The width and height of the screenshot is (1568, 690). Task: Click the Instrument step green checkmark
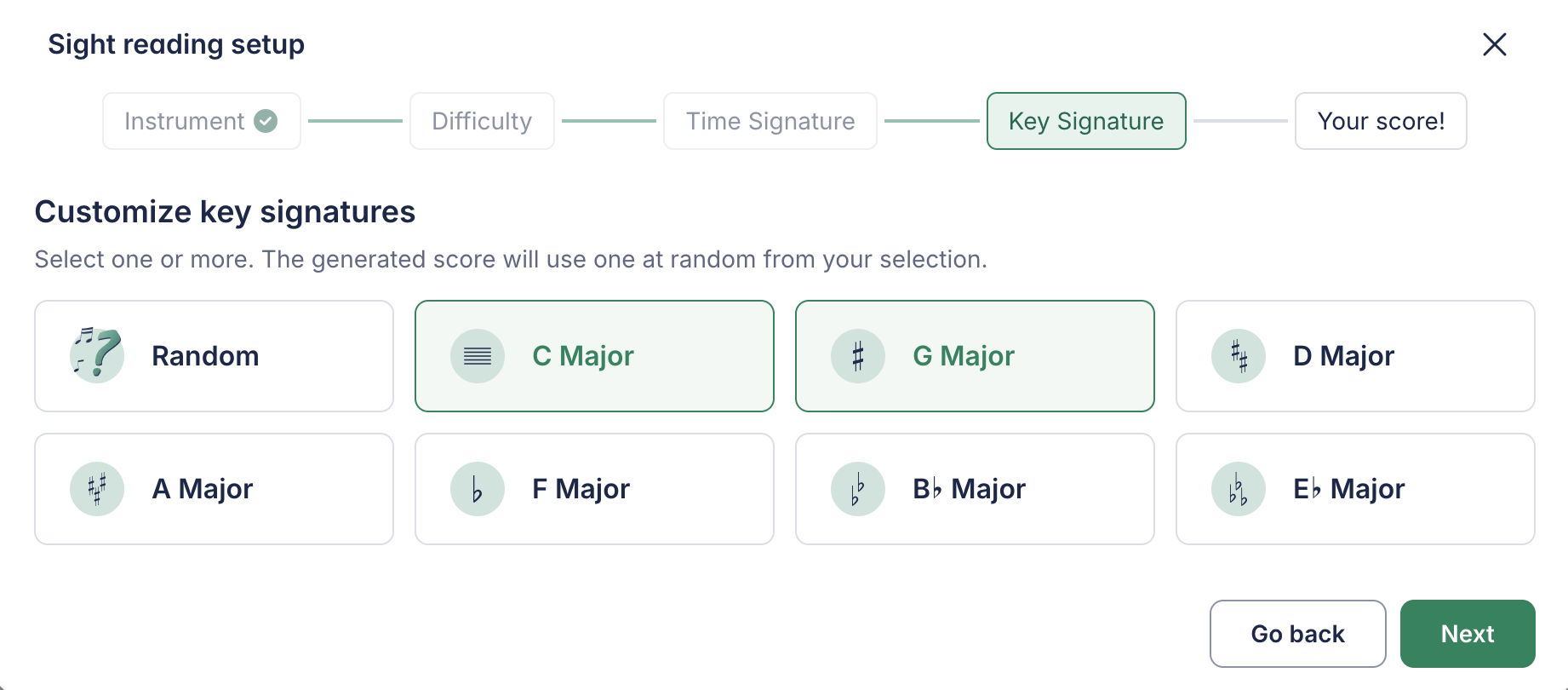(x=266, y=121)
